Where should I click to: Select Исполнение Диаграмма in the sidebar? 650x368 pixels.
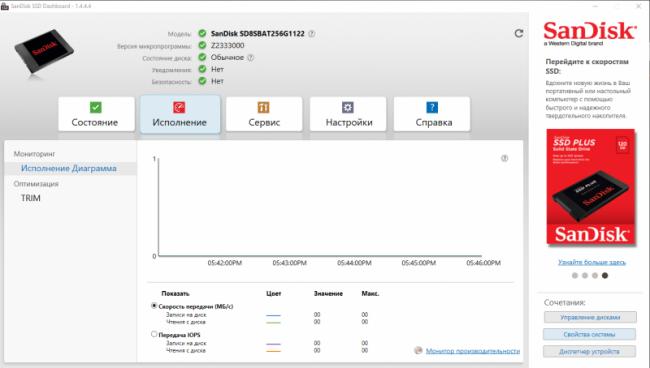coord(70,168)
